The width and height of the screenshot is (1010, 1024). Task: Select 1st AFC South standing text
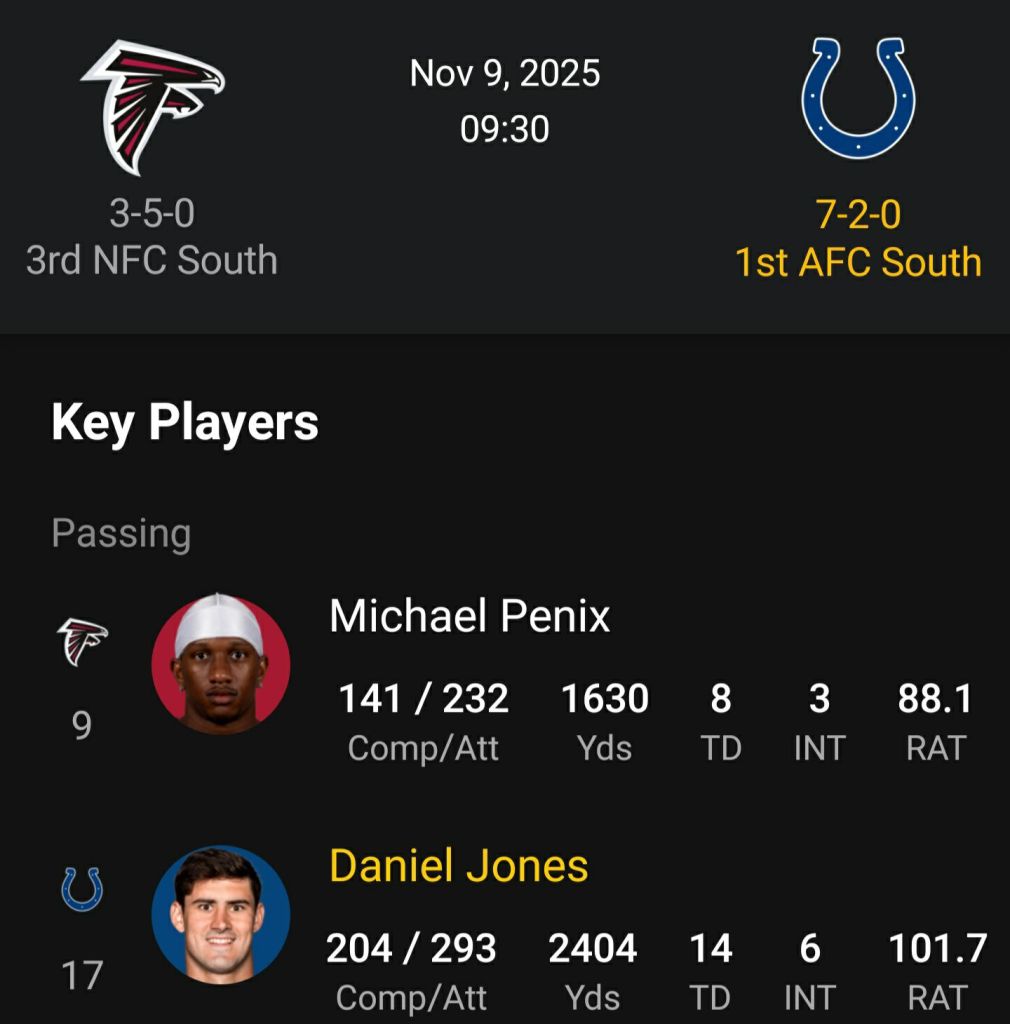pos(858,262)
